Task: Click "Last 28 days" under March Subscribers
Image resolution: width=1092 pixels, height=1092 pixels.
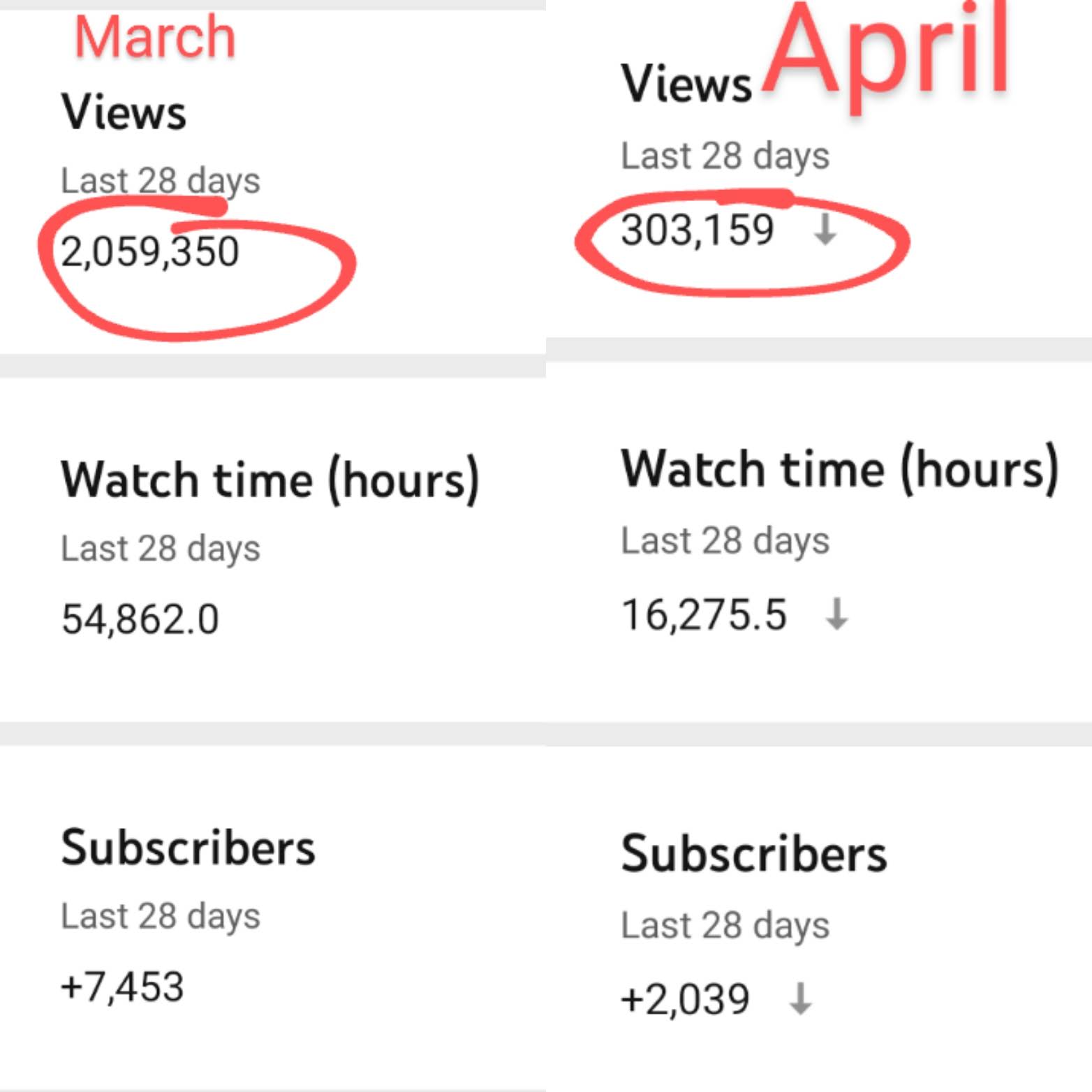Action: pyautogui.click(x=161, y=916)
